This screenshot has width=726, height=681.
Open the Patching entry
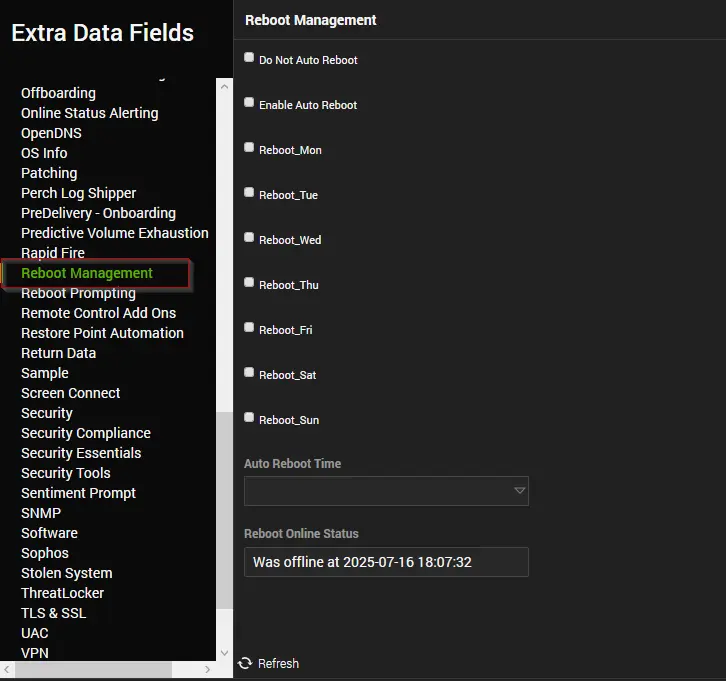(49, 173)
